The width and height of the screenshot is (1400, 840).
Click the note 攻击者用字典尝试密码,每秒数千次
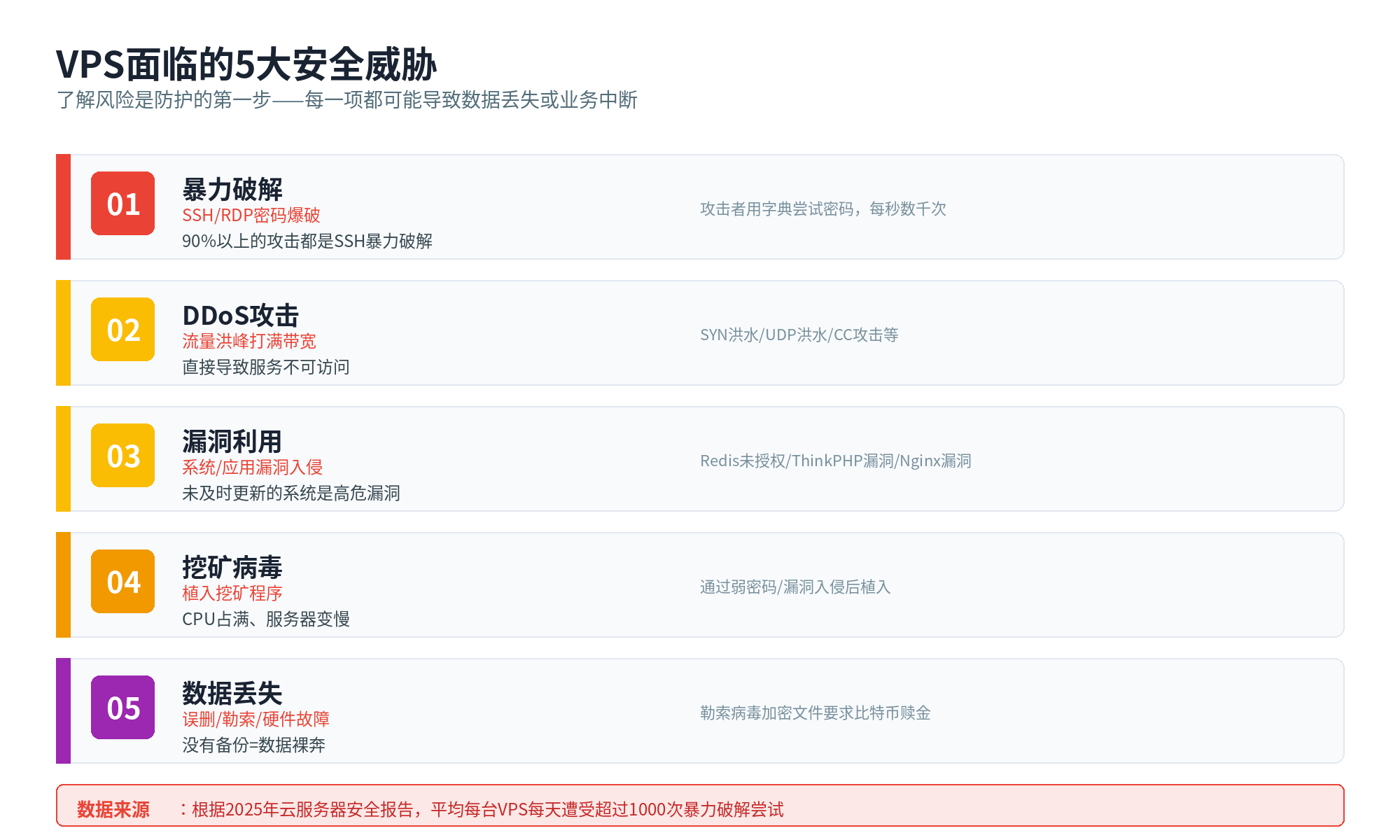pyautogui.click(x=823, y=209)
